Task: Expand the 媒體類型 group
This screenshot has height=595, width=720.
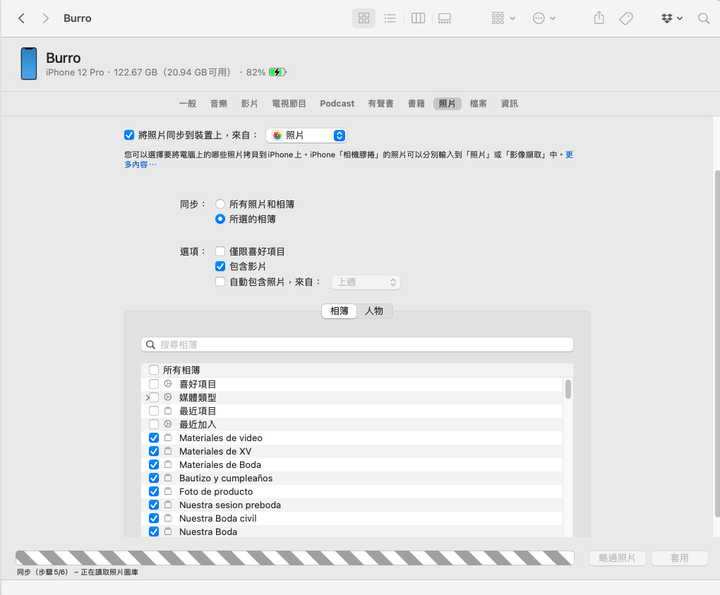Action: [147, 398]
